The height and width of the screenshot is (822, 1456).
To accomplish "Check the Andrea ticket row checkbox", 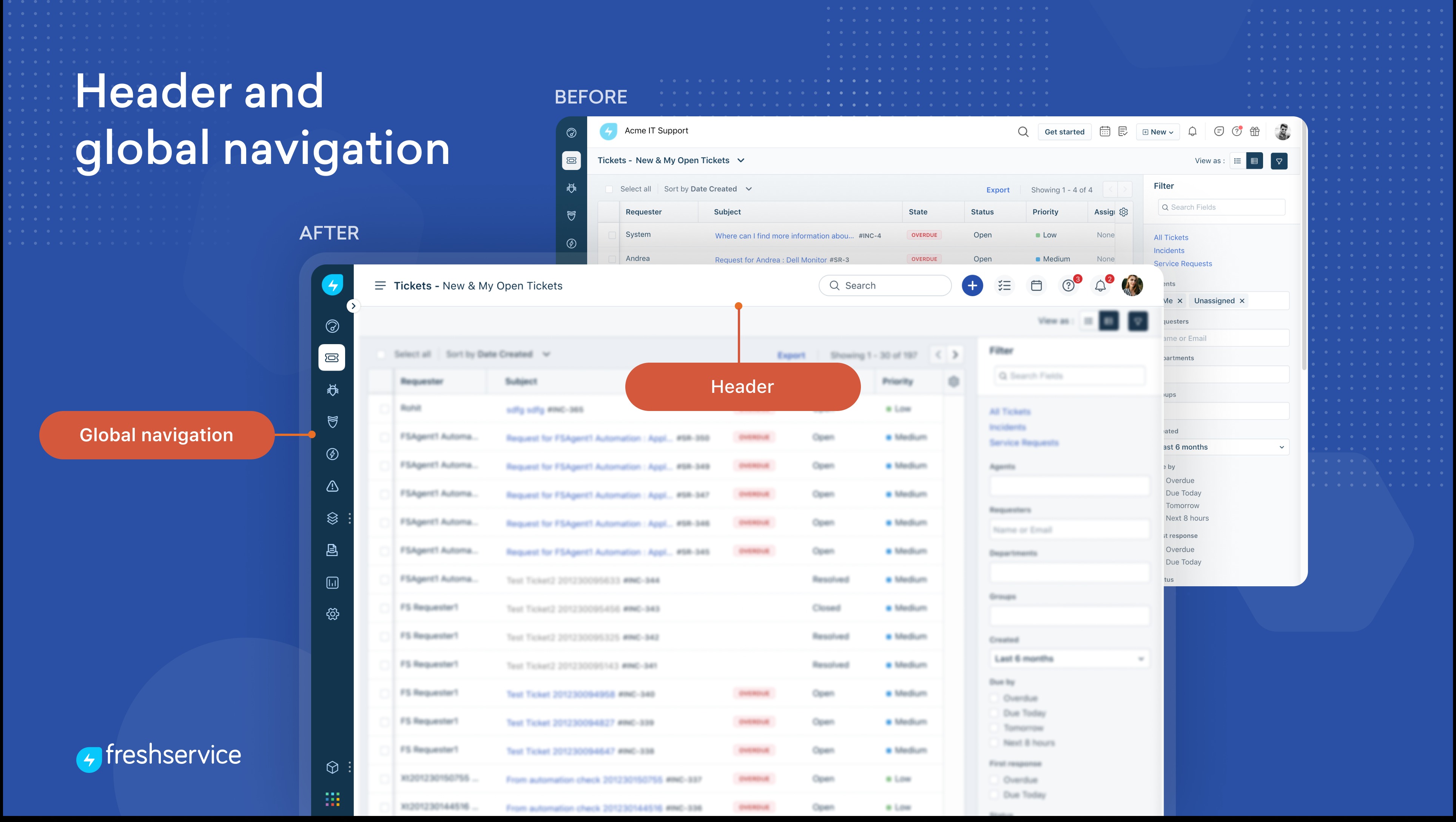I will coord(612,259).
